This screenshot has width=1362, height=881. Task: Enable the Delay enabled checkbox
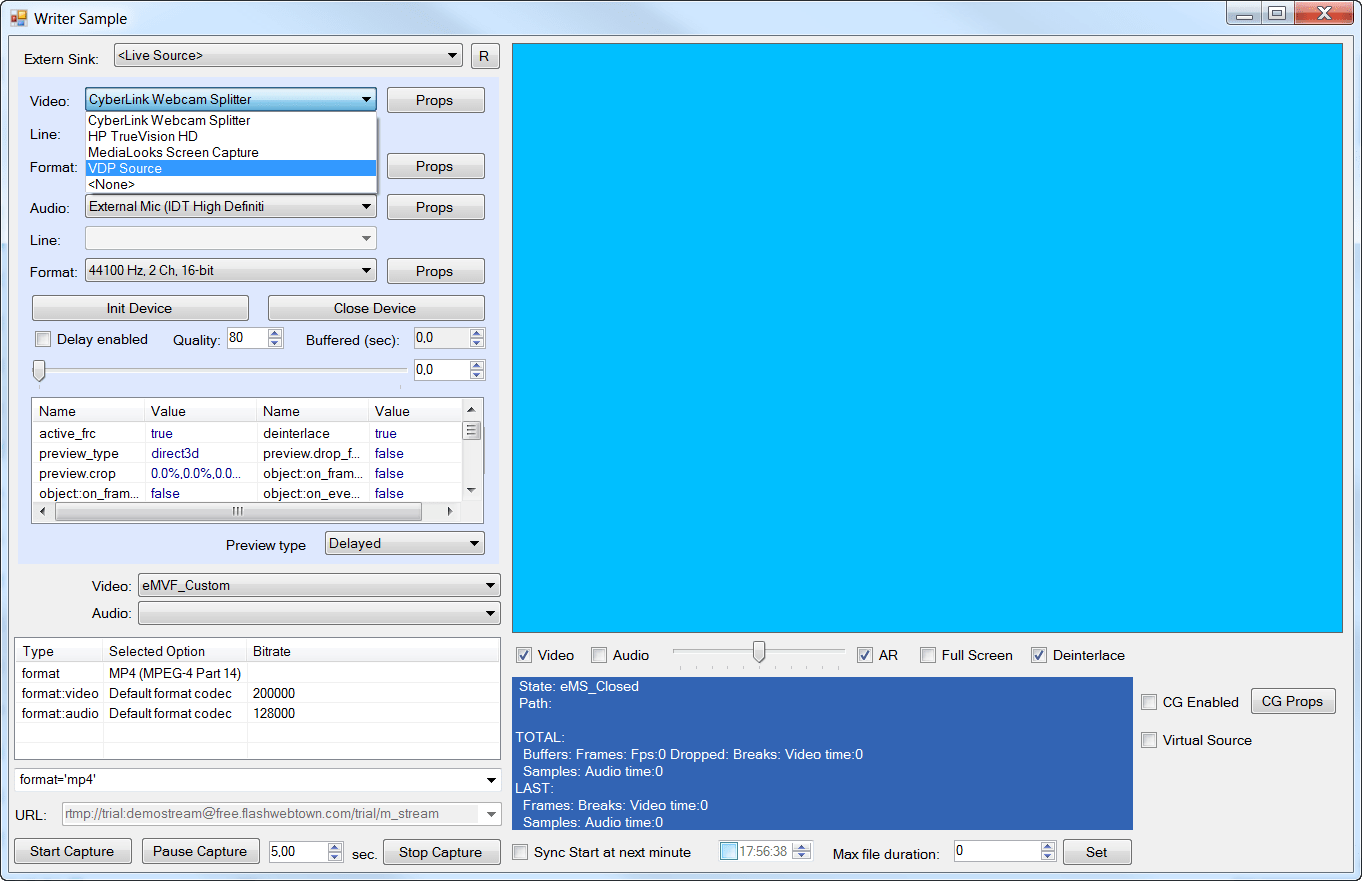click(43, 339)
